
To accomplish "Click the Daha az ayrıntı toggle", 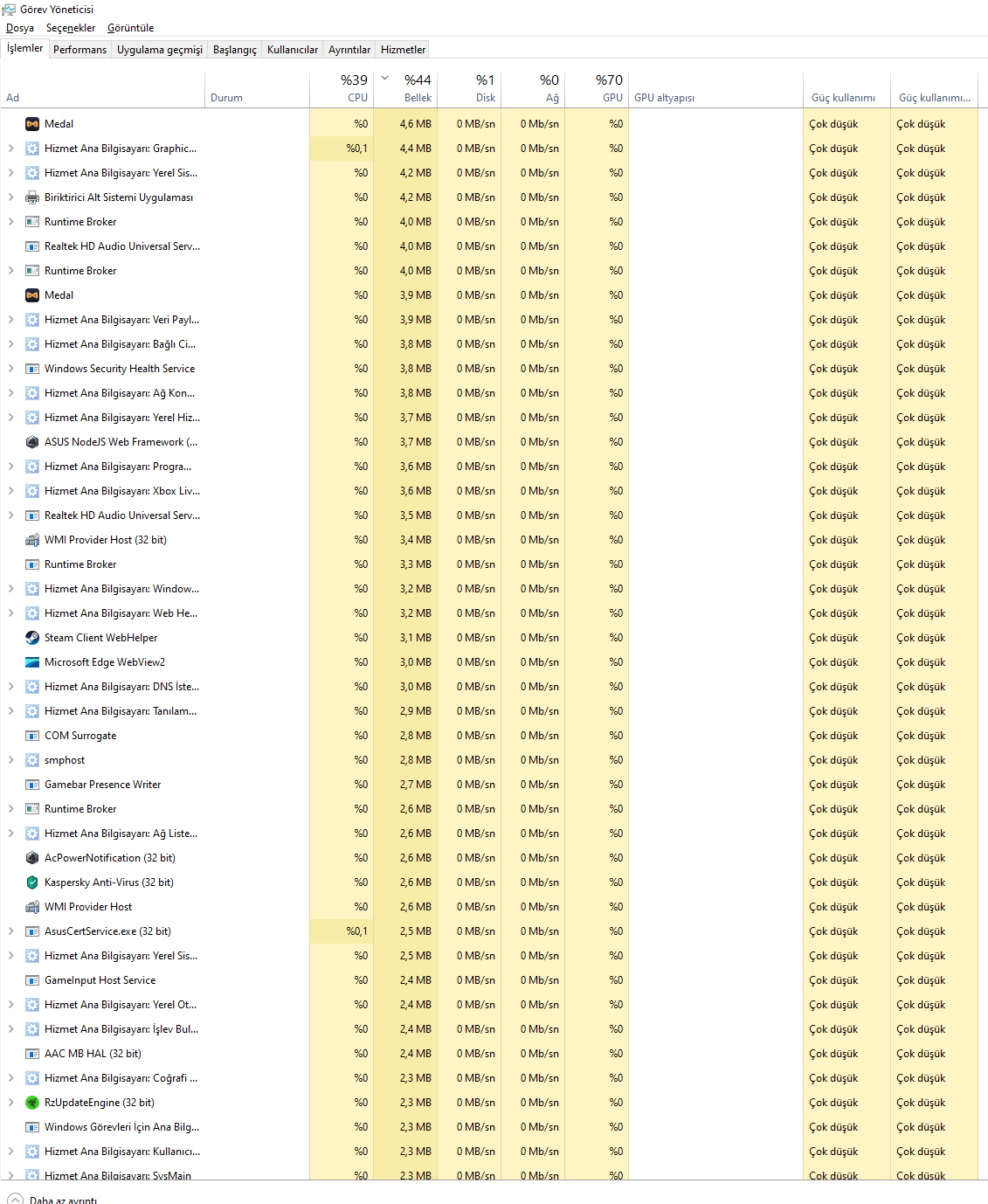I will (52, 1200).
